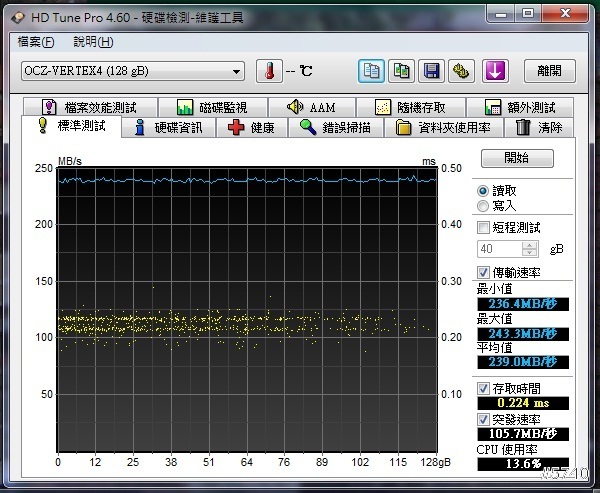Switch to the AAM tab
This screenshot has height=493, width=600.
[311, 107]
